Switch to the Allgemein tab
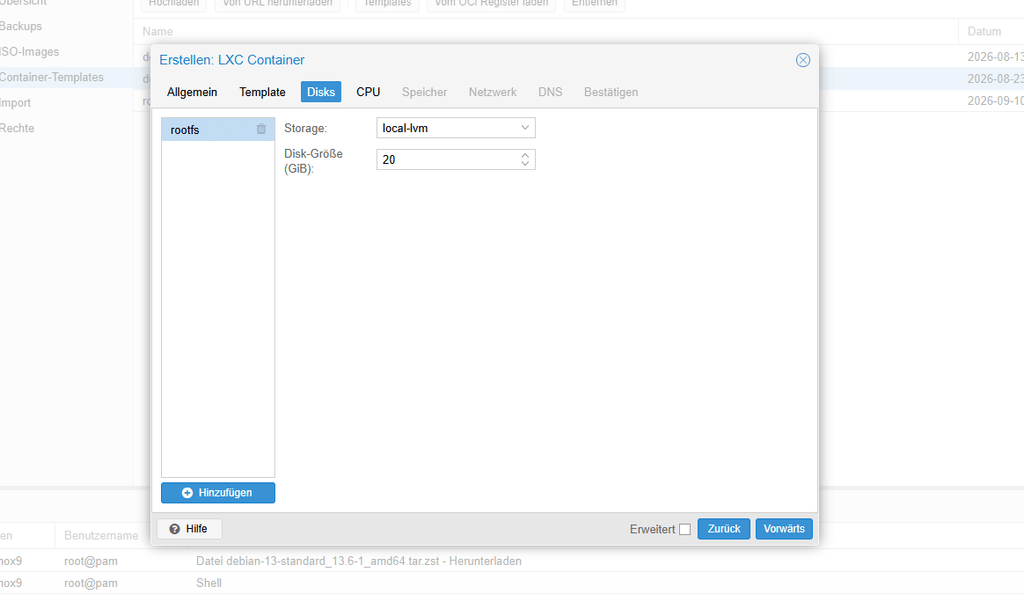1024x596 pixels. click(192, 92)
